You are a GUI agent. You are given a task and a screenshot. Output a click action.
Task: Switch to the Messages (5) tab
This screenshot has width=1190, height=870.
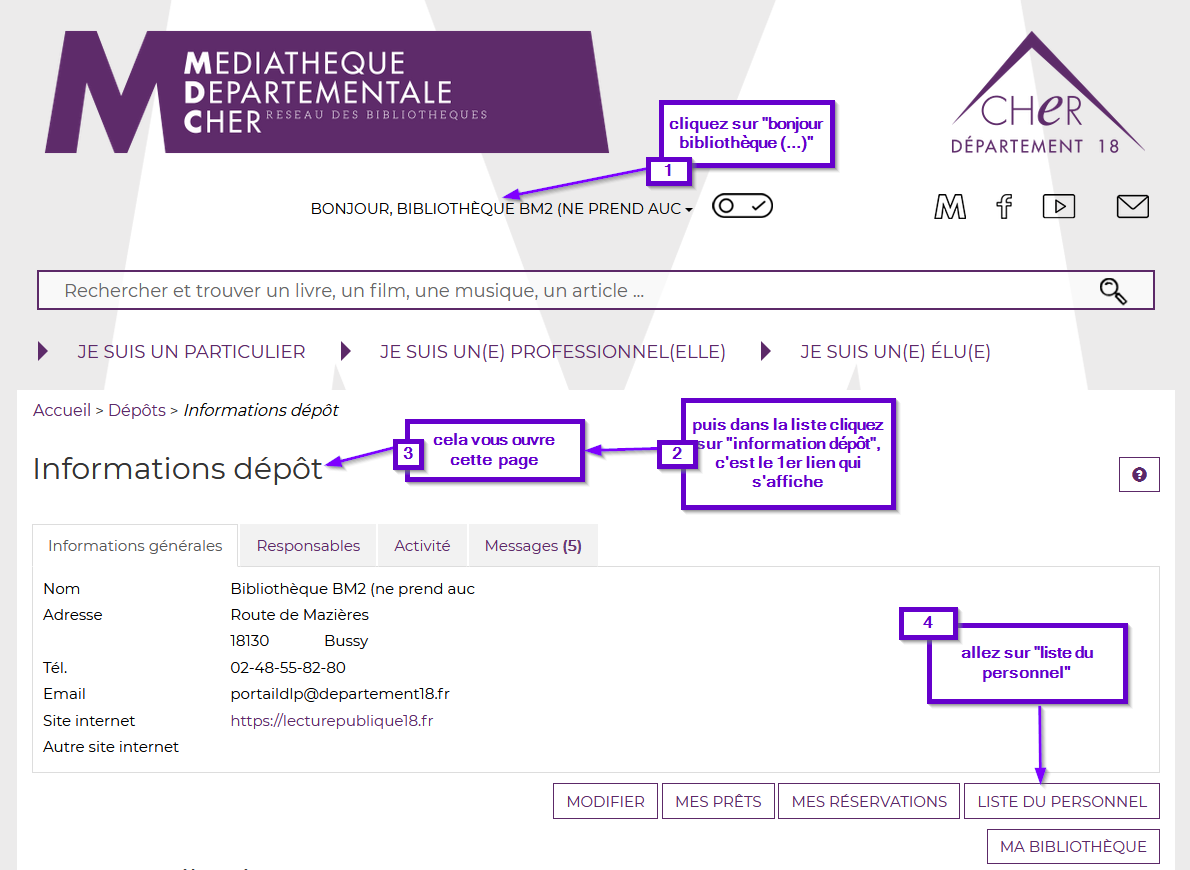tap(532, 546)
